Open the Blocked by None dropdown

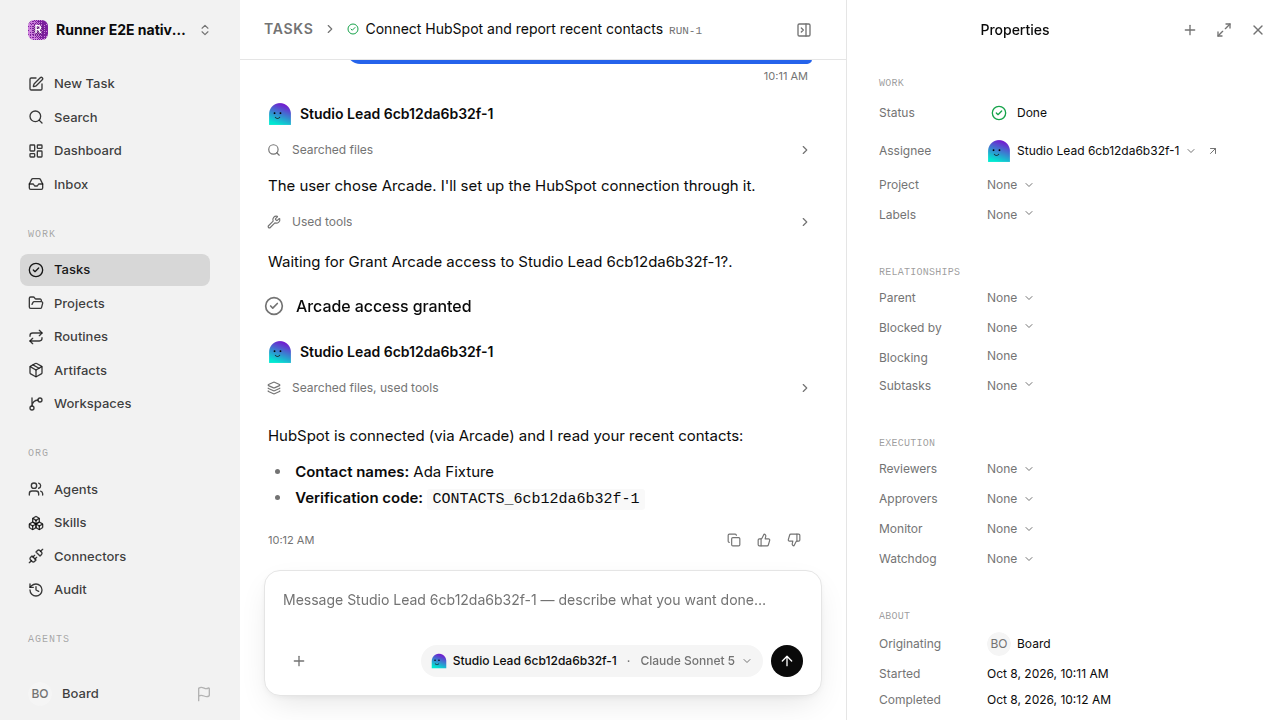(x=1010, y=328)
